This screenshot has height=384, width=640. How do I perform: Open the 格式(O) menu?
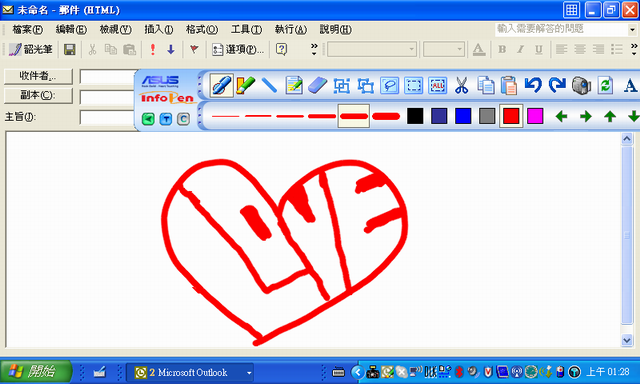(202, 29)
